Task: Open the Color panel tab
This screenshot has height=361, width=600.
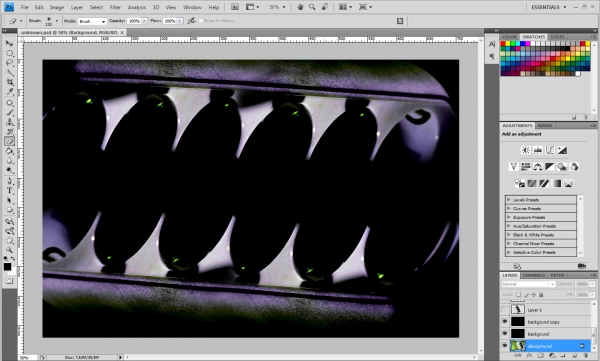Action: [509, 37]
